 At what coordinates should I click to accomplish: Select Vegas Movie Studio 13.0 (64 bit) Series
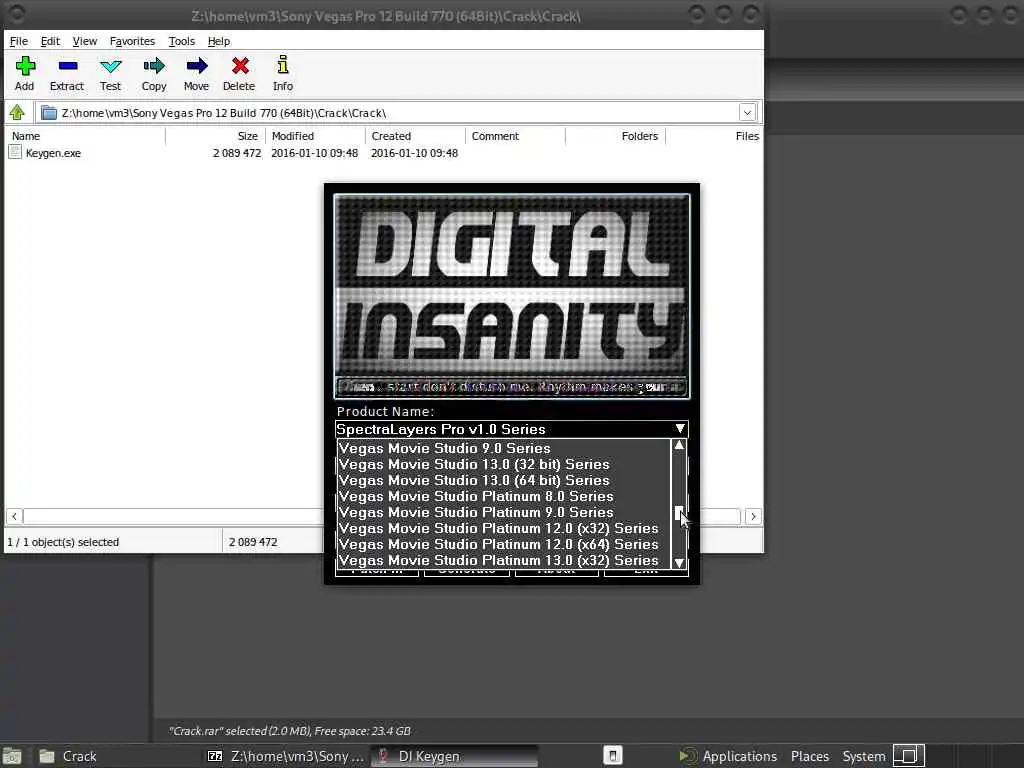coord(504,480)
